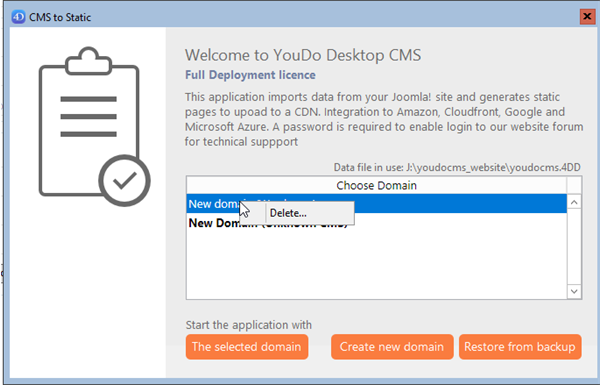Click the Choose Domain column header

pyautogui.click(x=377, y=186)
